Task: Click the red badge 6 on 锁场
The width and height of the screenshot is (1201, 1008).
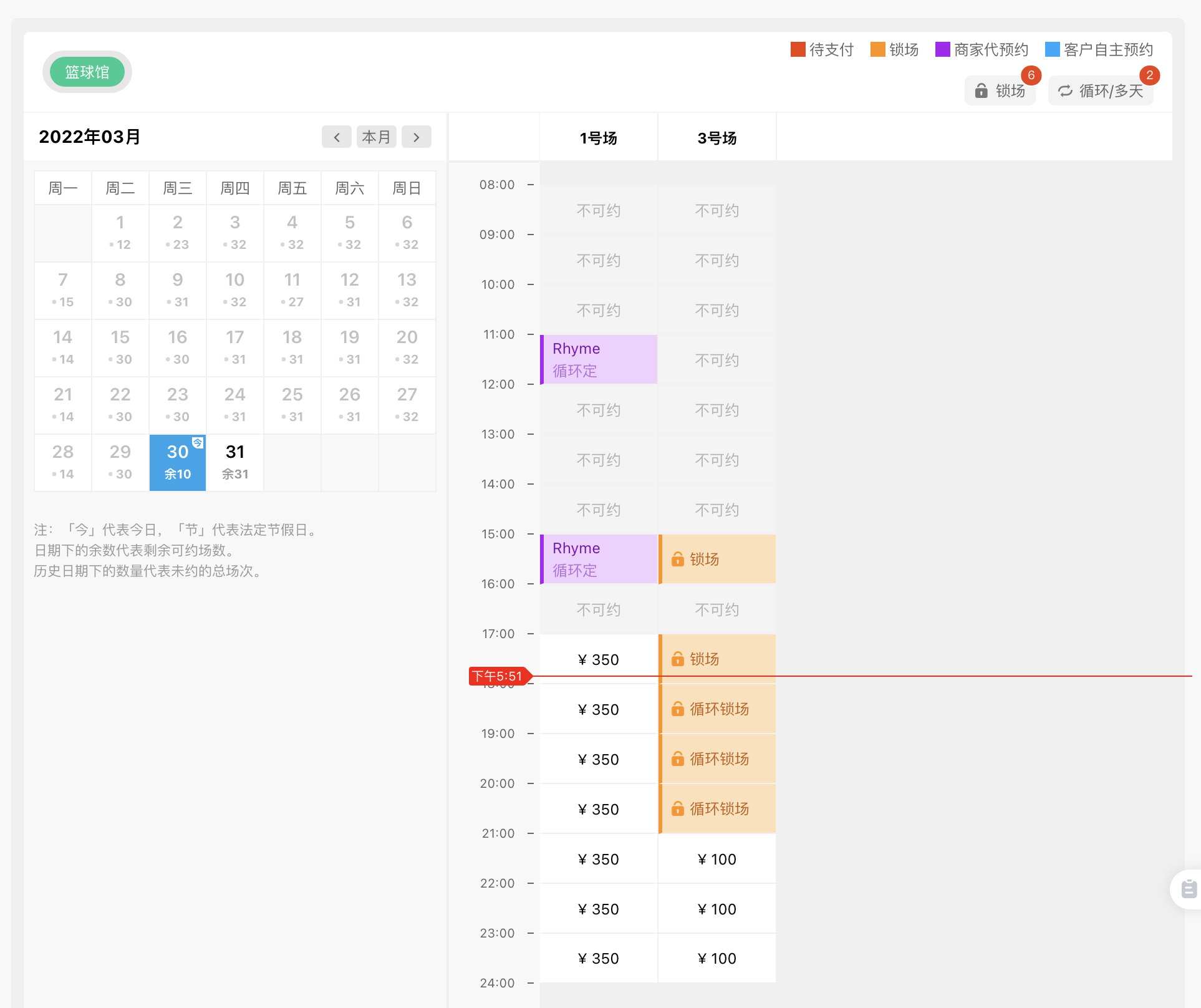Action: point(1031,75)
